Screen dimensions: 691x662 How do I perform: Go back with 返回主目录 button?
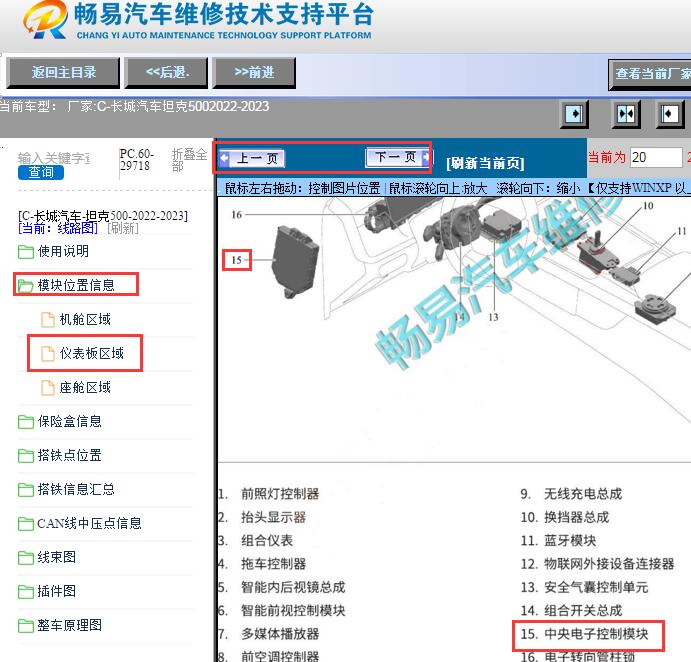(x=63, y=72)
